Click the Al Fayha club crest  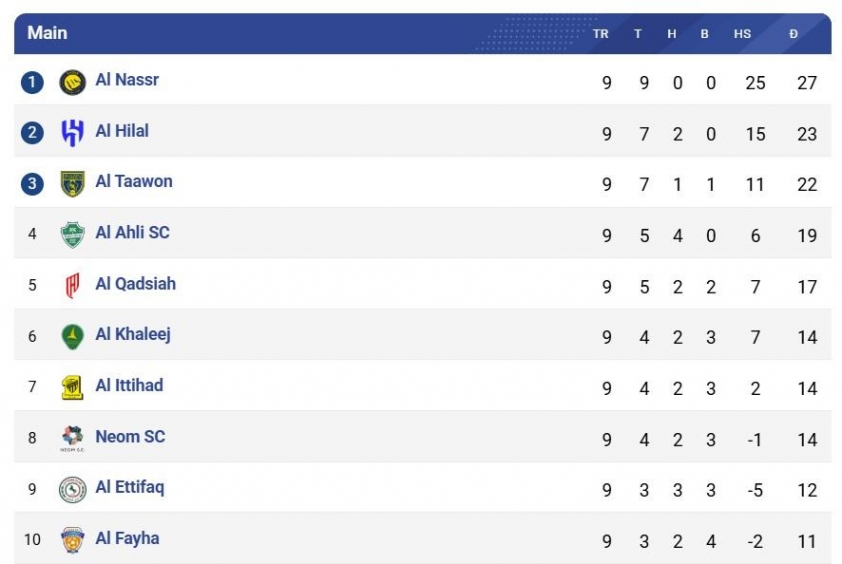coord(72,540)
